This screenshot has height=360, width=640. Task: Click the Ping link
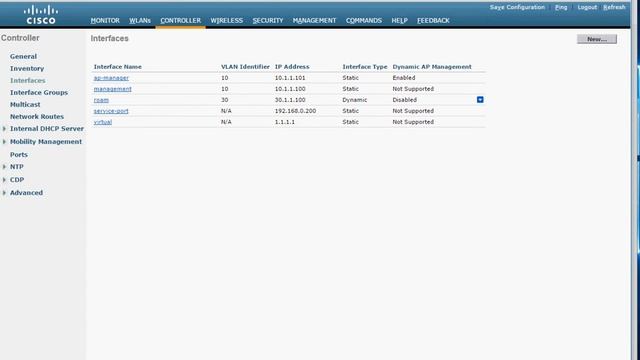561,7
